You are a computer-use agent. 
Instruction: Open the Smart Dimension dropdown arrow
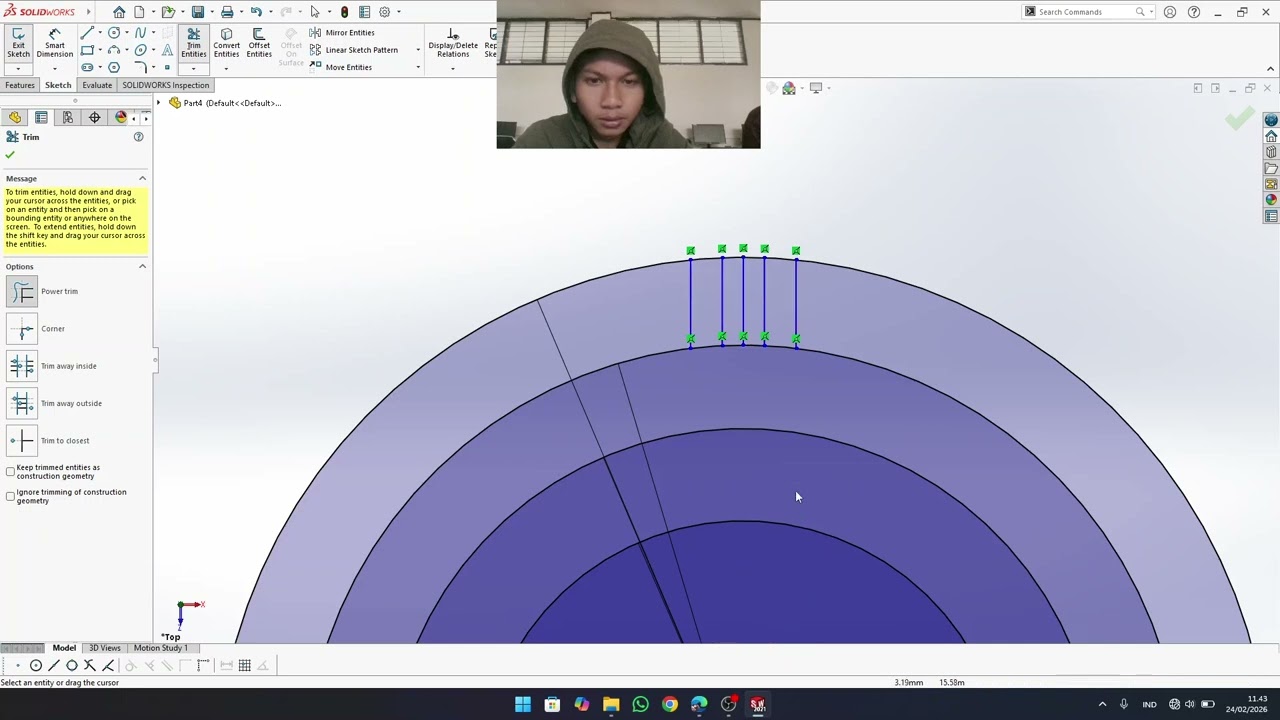(55, 69)
